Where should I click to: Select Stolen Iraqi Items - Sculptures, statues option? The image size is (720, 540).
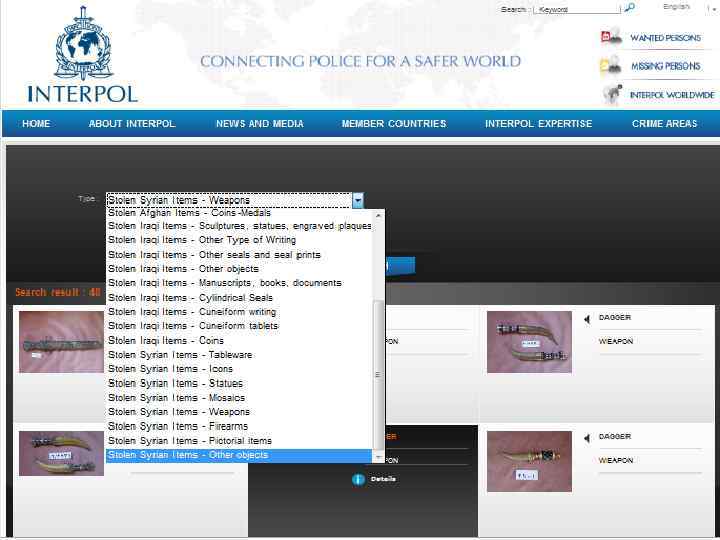239,226
